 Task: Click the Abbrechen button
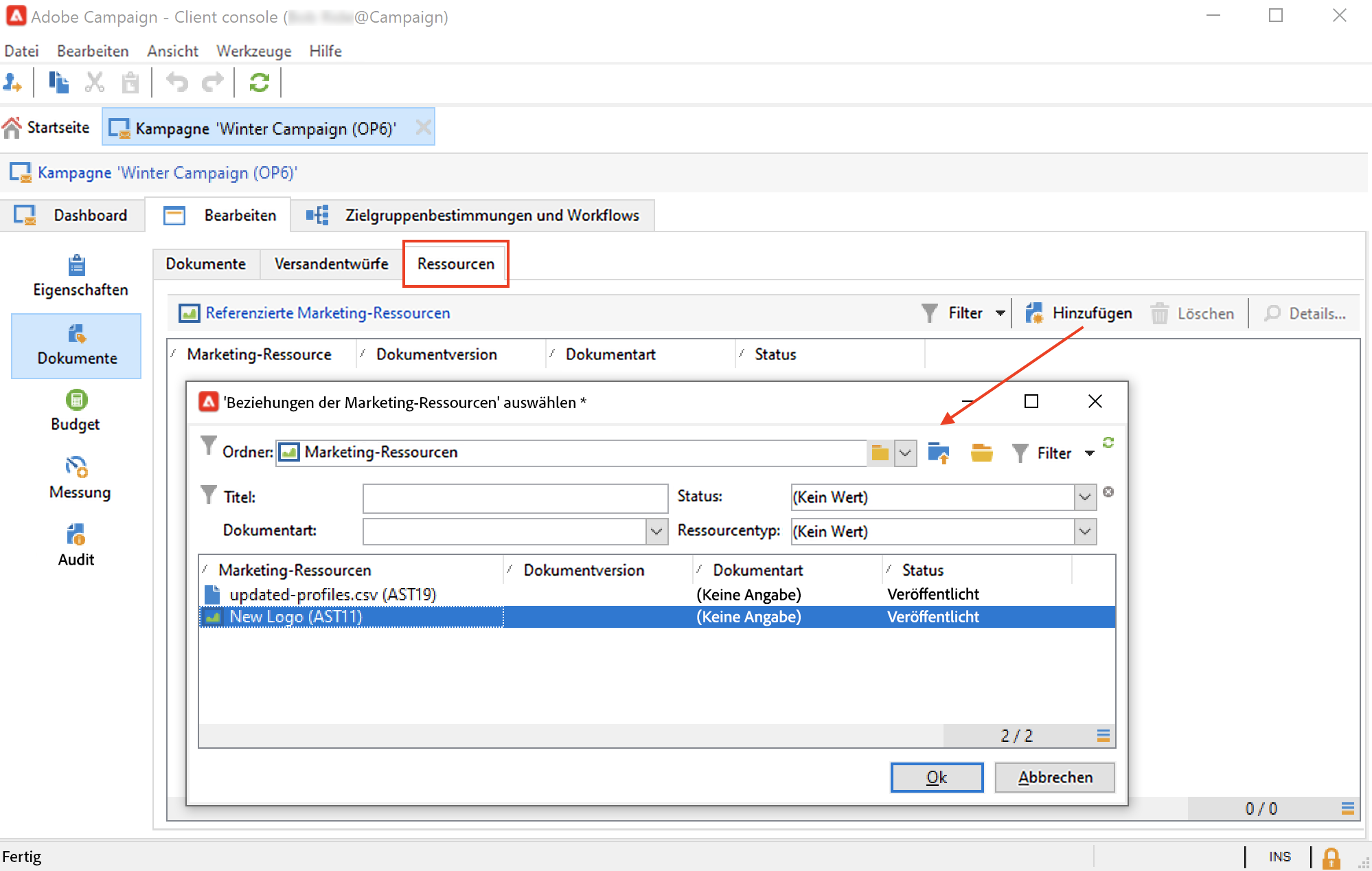[1054, 777]
